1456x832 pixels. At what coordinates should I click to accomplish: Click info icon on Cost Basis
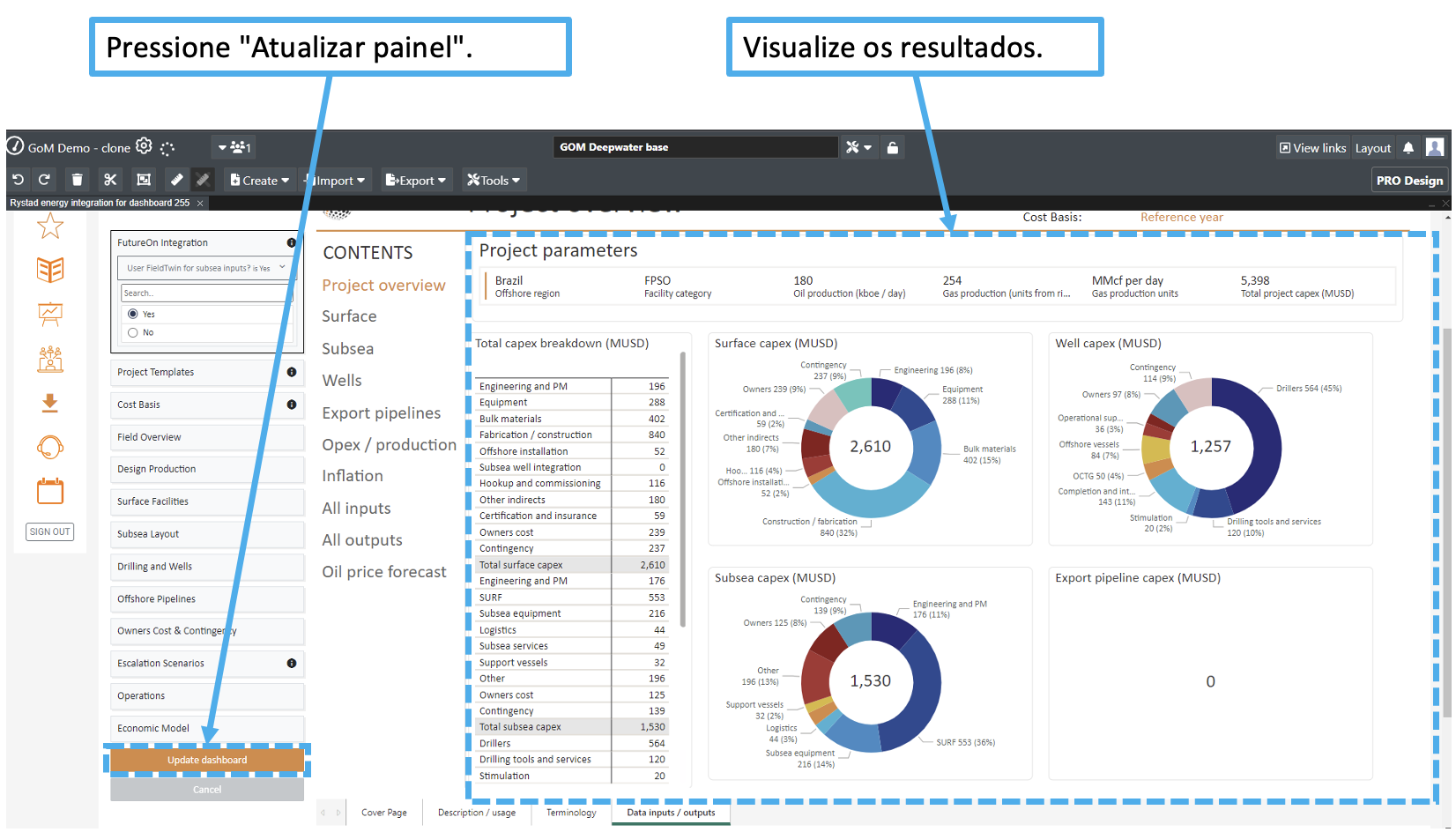[x=291, y=405]
